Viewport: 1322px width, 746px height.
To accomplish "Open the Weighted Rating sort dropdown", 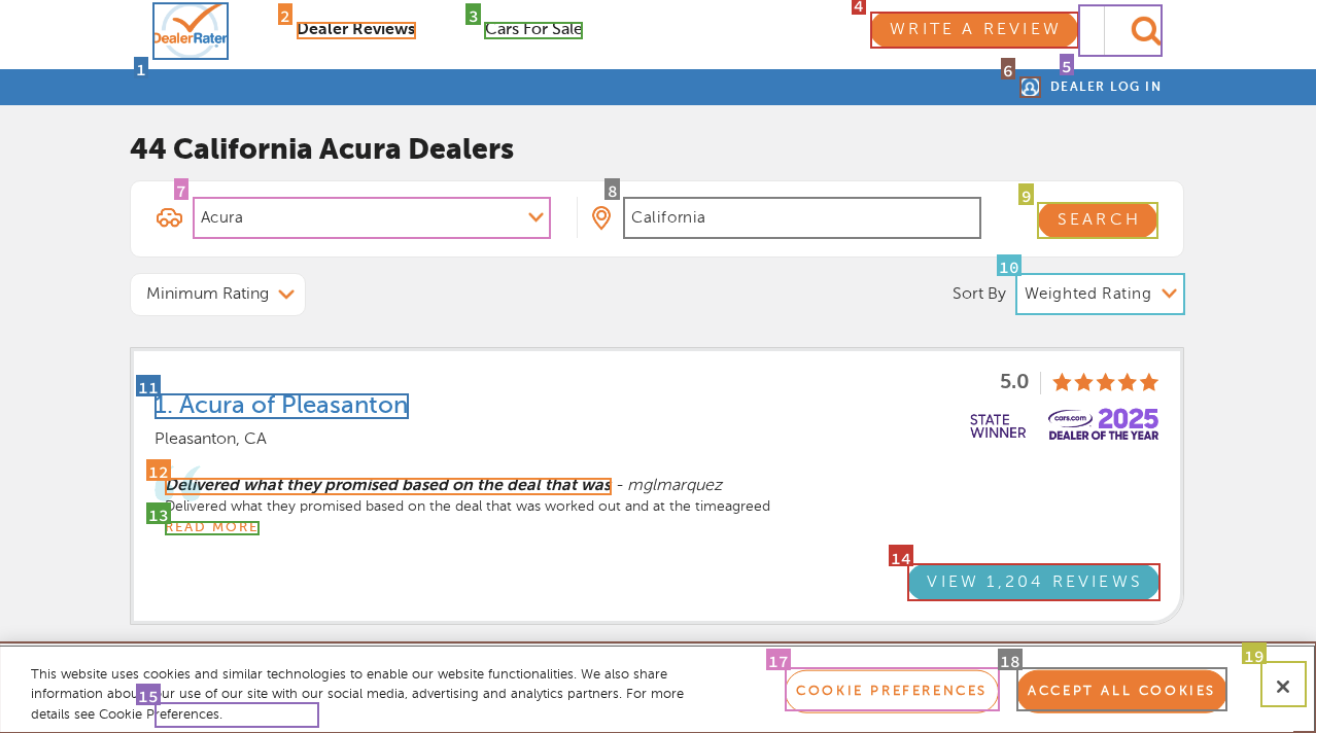I will point(1099,293).
